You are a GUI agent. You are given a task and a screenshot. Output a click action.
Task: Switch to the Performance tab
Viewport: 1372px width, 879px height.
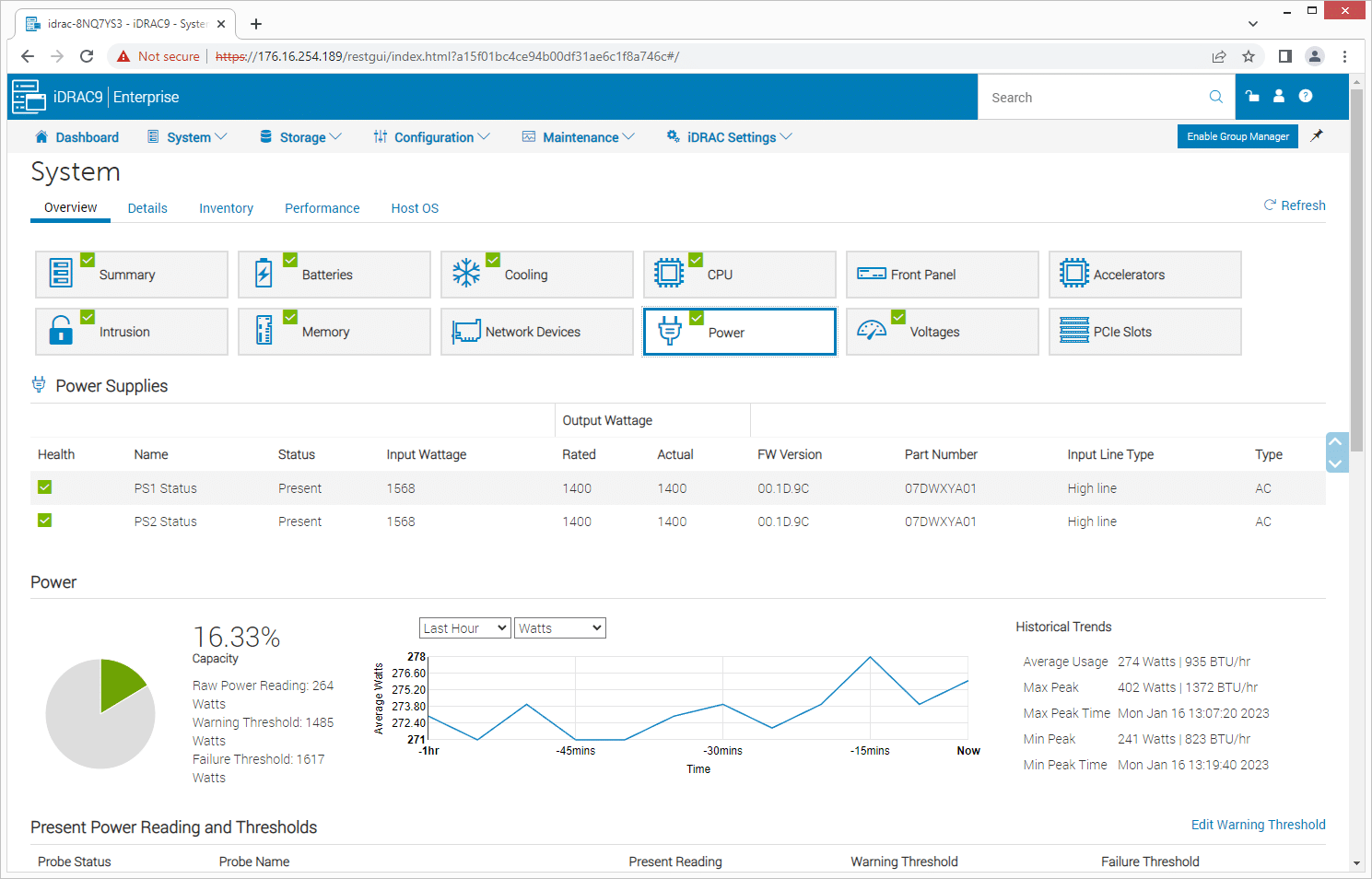pos(322,208)
